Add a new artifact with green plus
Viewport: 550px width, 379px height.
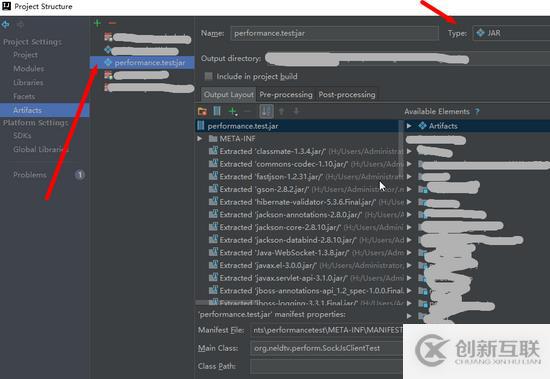[x=98, y=23]
